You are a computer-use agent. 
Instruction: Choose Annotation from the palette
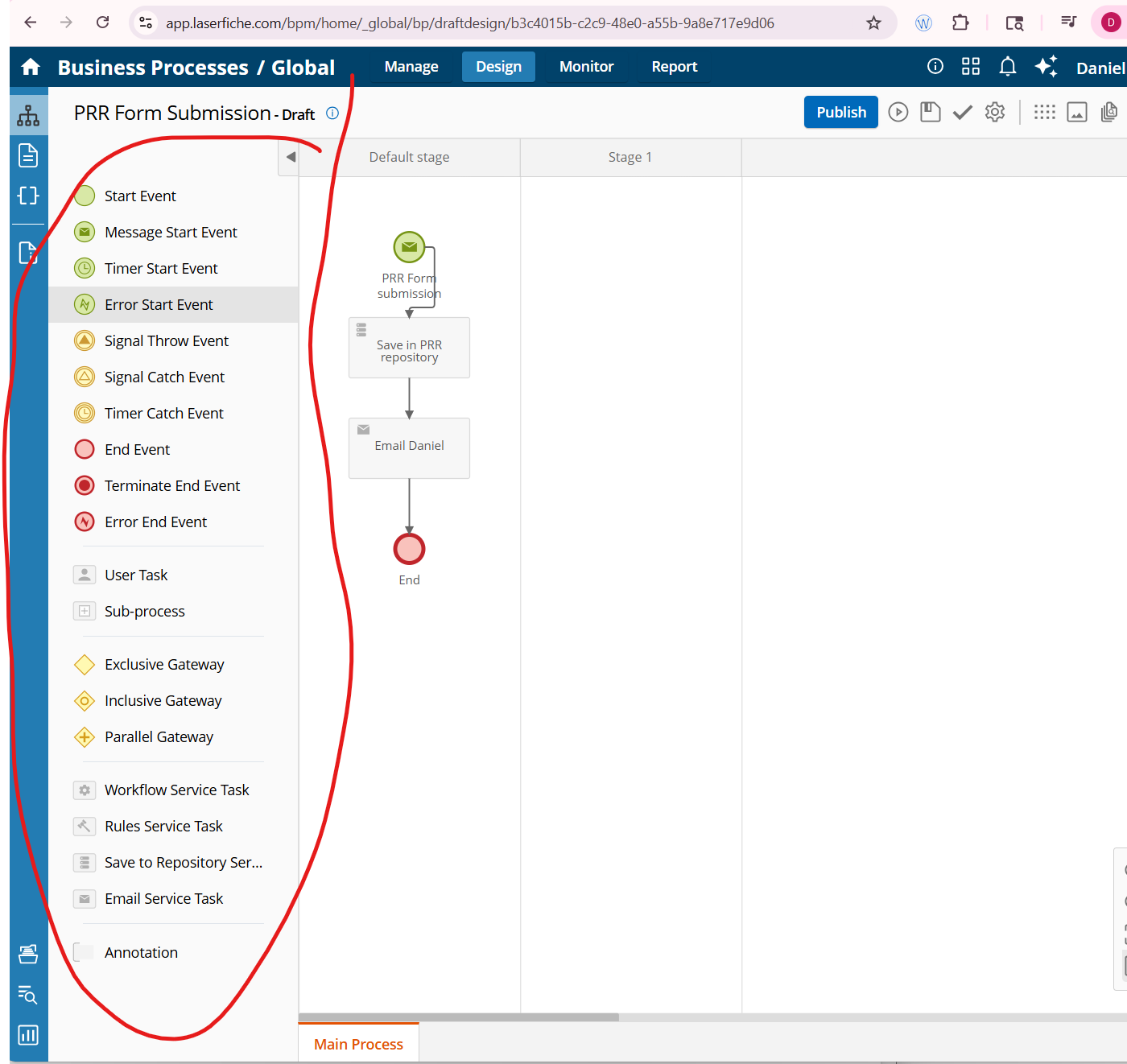pos(173,952)
